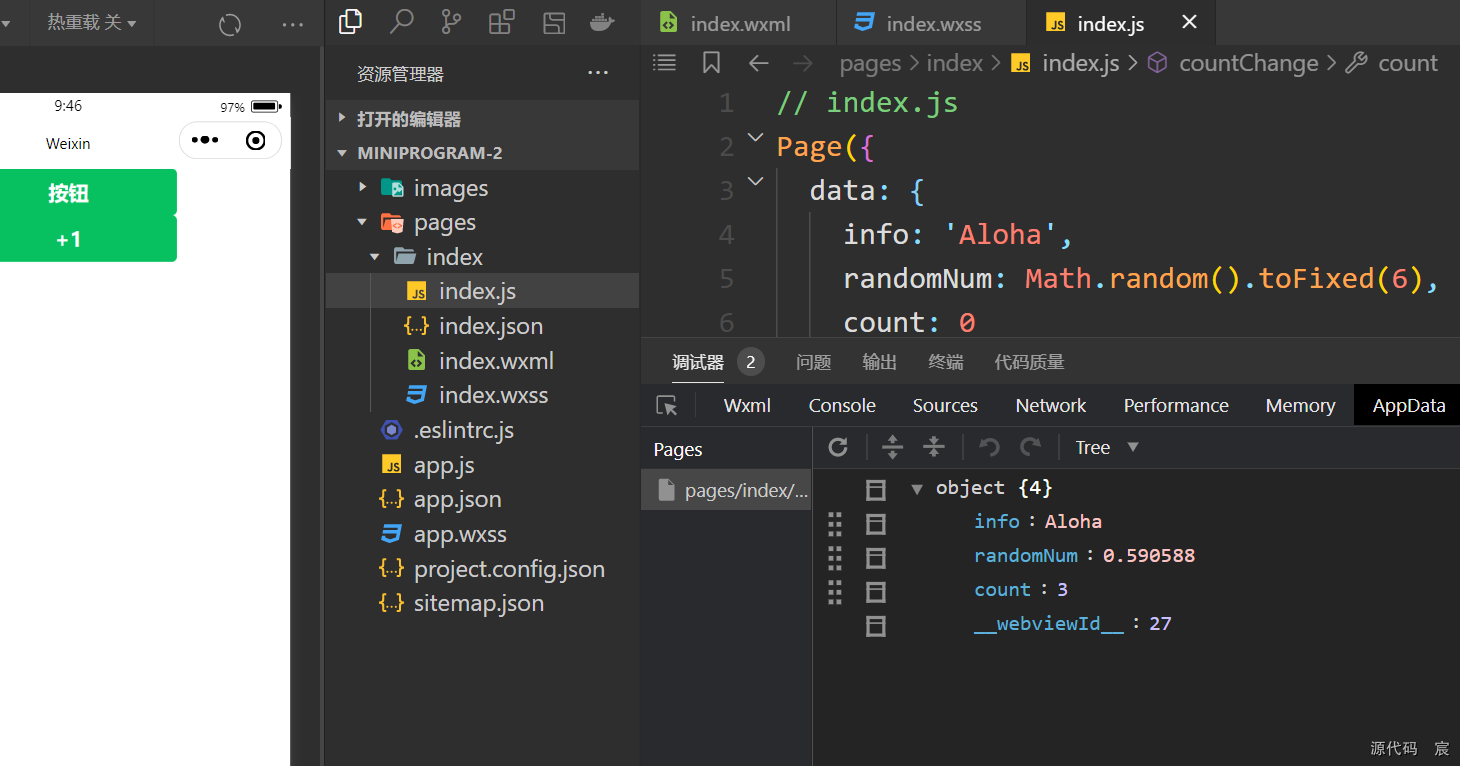This screenshot has height=766, width=1460.
Task: Switch to the index.wxml editor tab
Action: pos(738,23)
